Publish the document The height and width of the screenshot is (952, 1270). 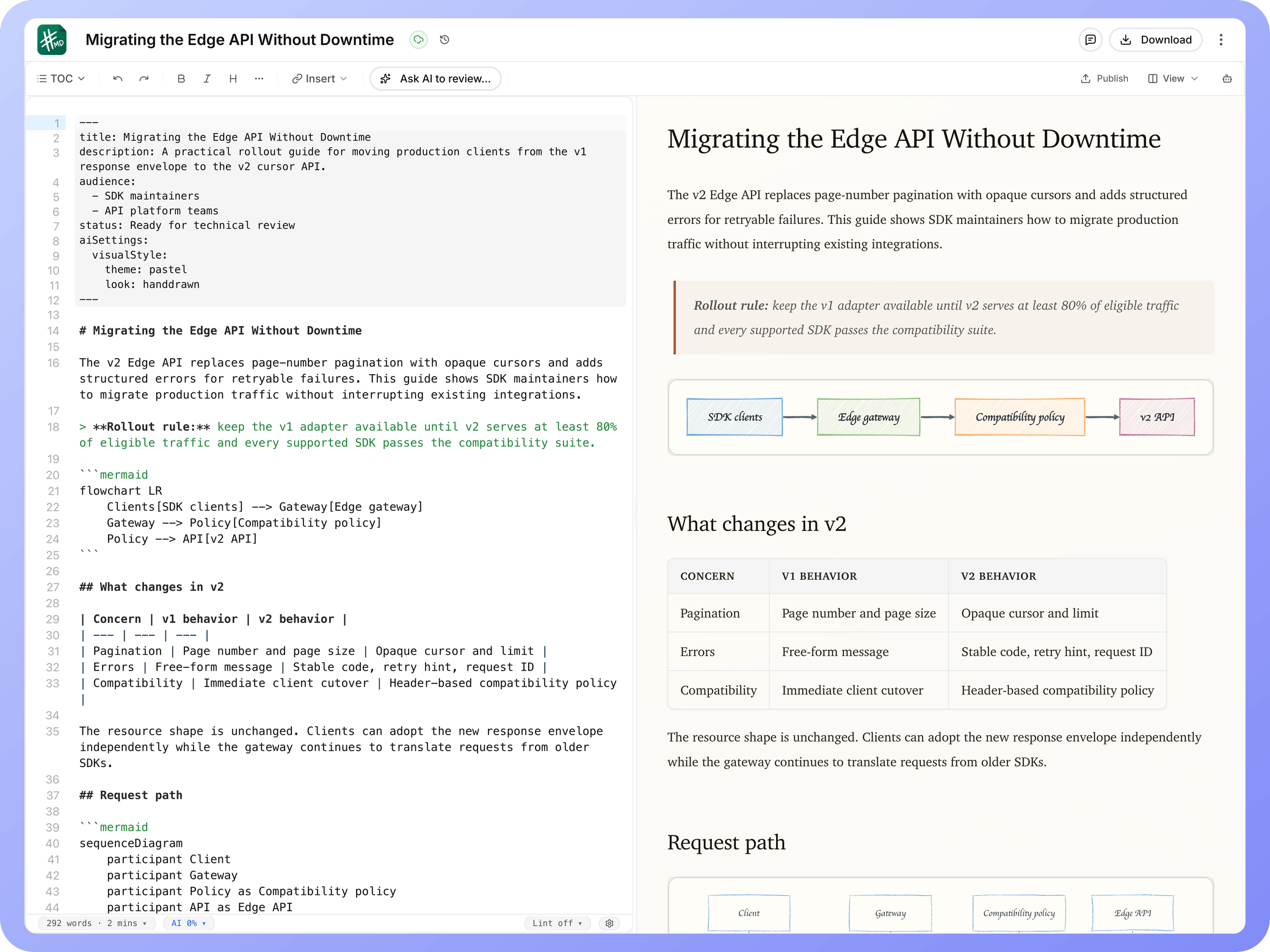[x=1105, y=79]
